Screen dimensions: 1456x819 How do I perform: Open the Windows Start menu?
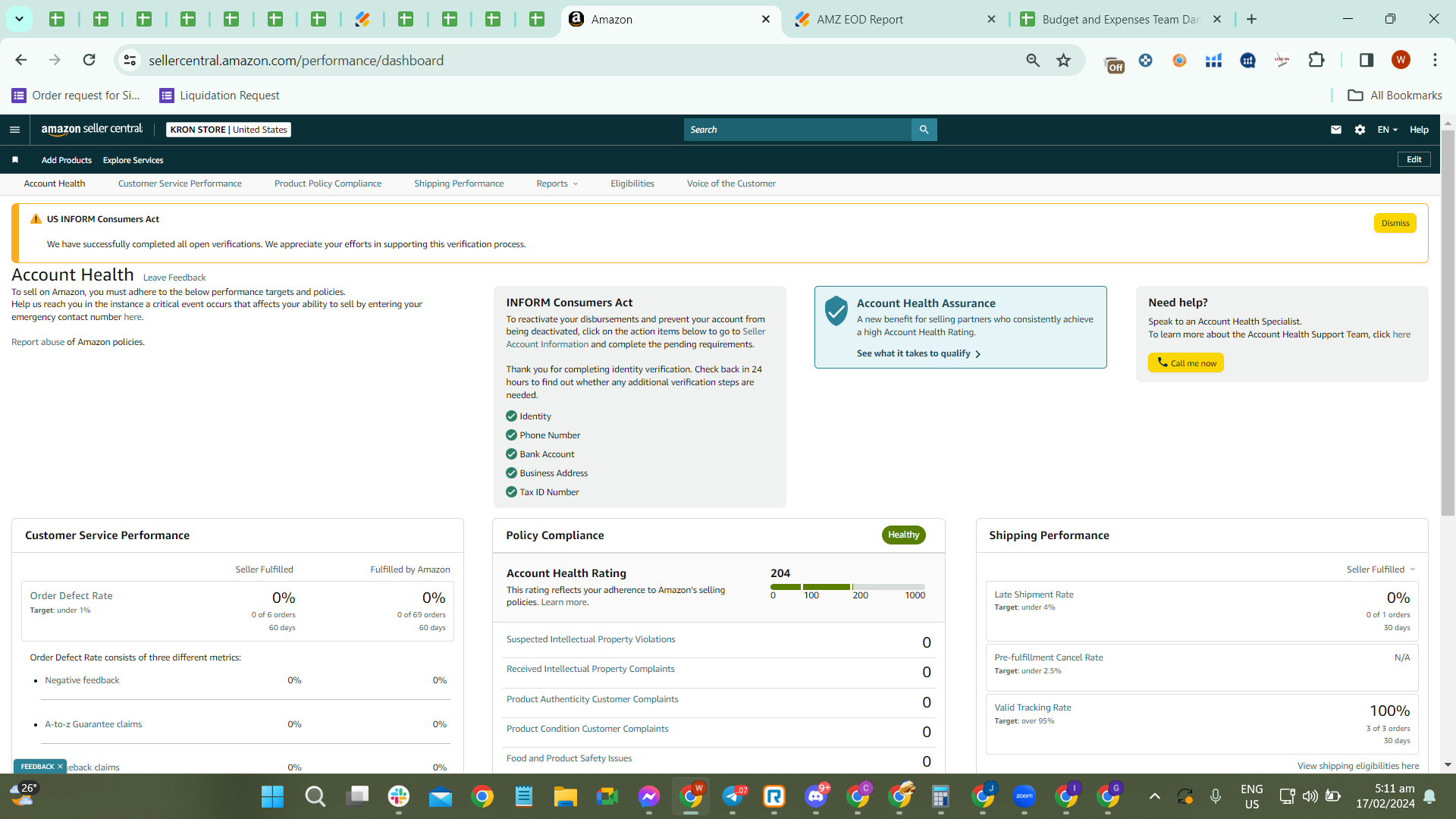tap(272, 796)
